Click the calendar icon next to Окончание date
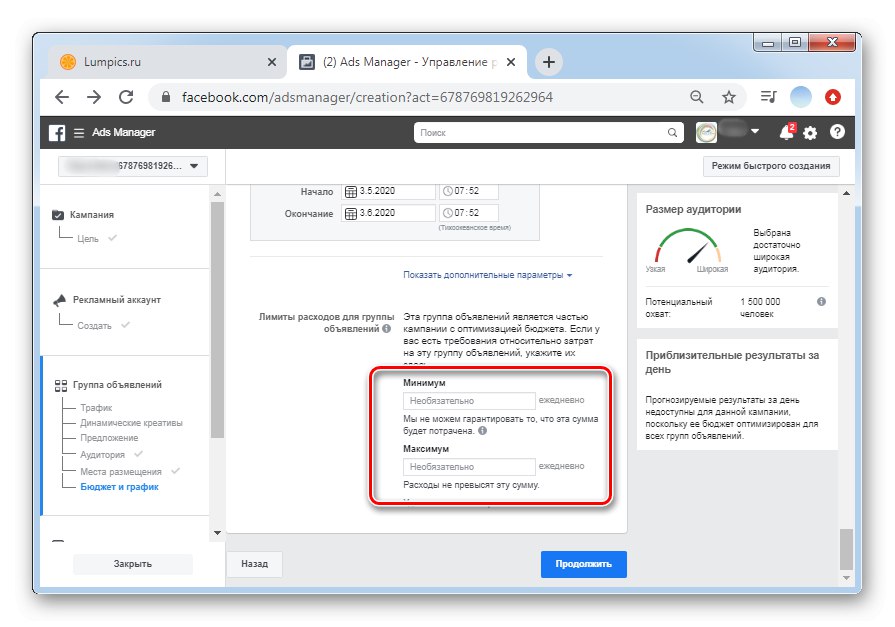Screen dimensions: 895x627 point(351,214)
